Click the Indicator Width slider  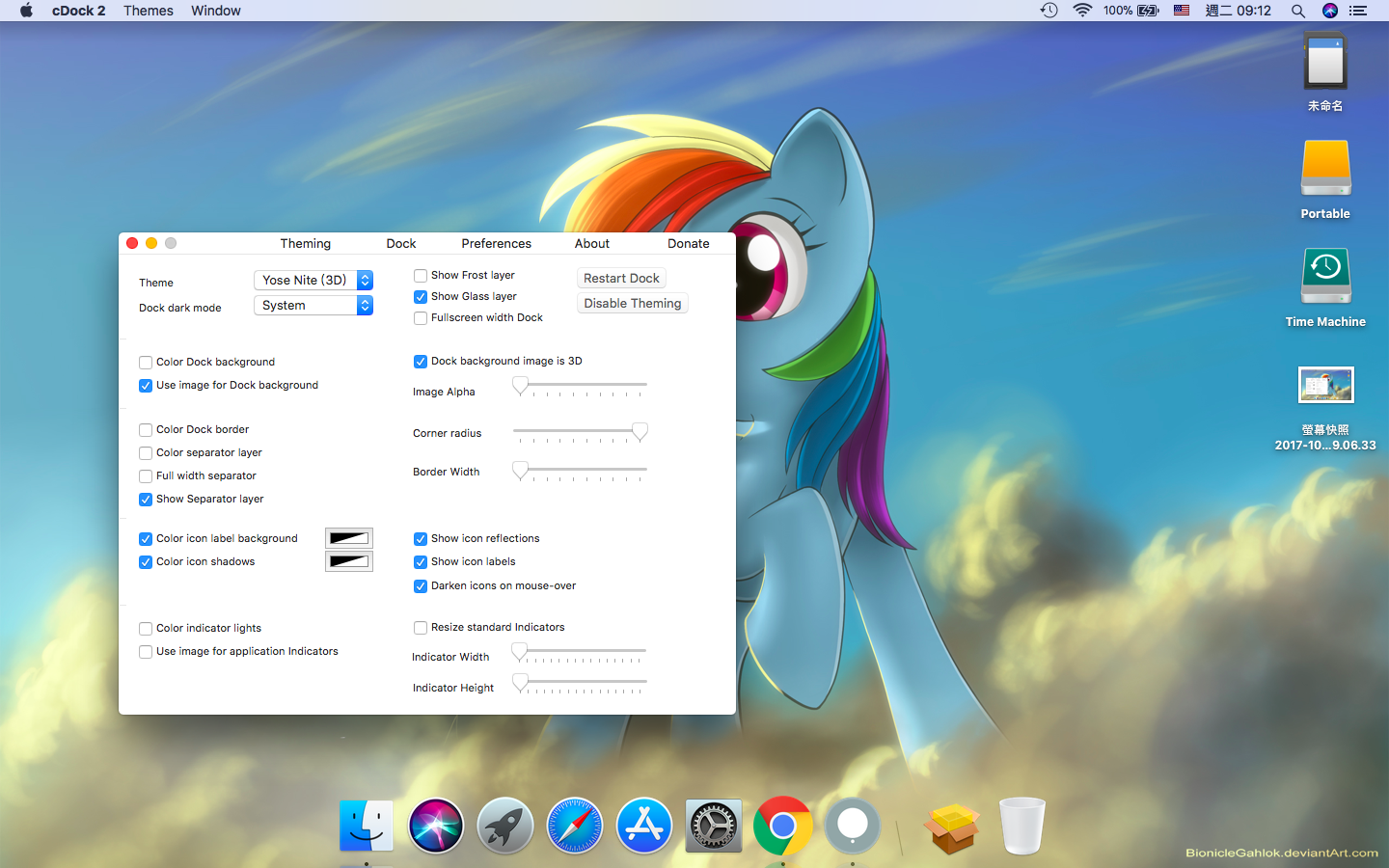click(580, 653)
